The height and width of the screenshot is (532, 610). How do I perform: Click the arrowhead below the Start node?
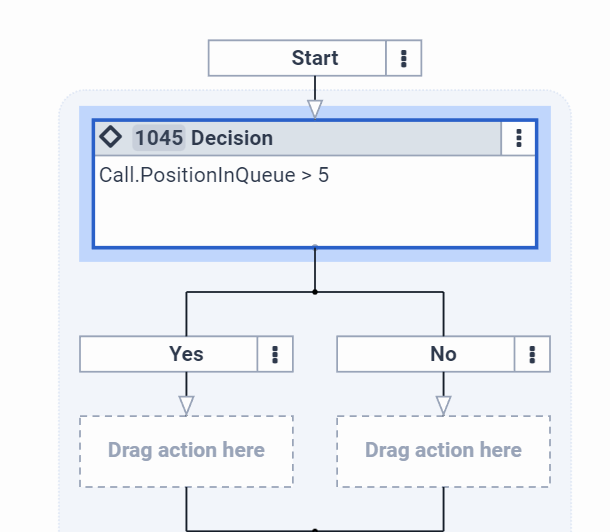click(315, 108)
